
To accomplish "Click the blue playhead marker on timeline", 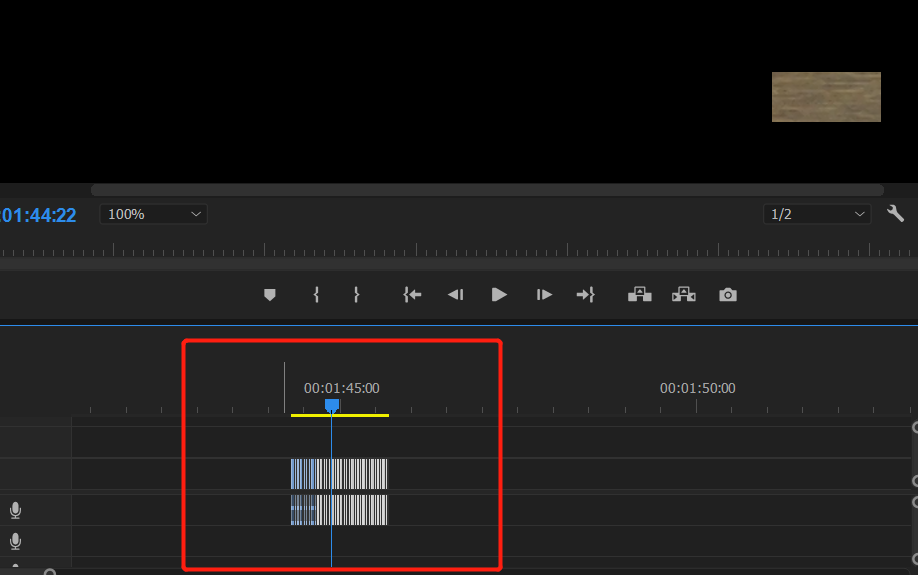I will [x=332, y=405].
